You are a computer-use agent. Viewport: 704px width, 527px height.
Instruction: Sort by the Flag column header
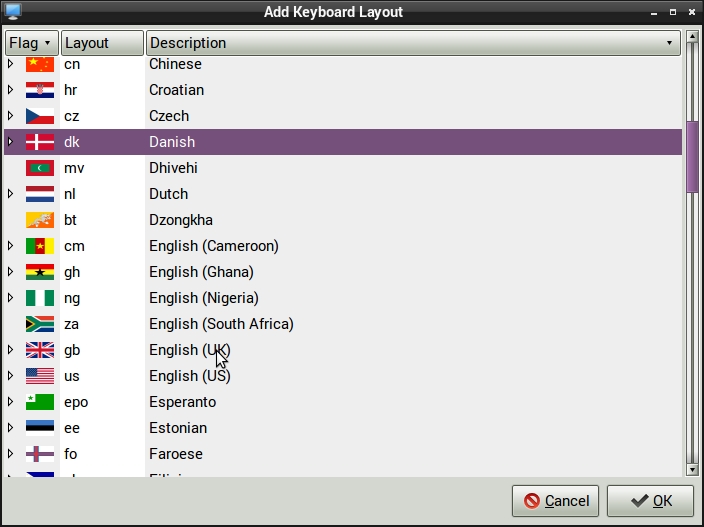pos(30,43)
